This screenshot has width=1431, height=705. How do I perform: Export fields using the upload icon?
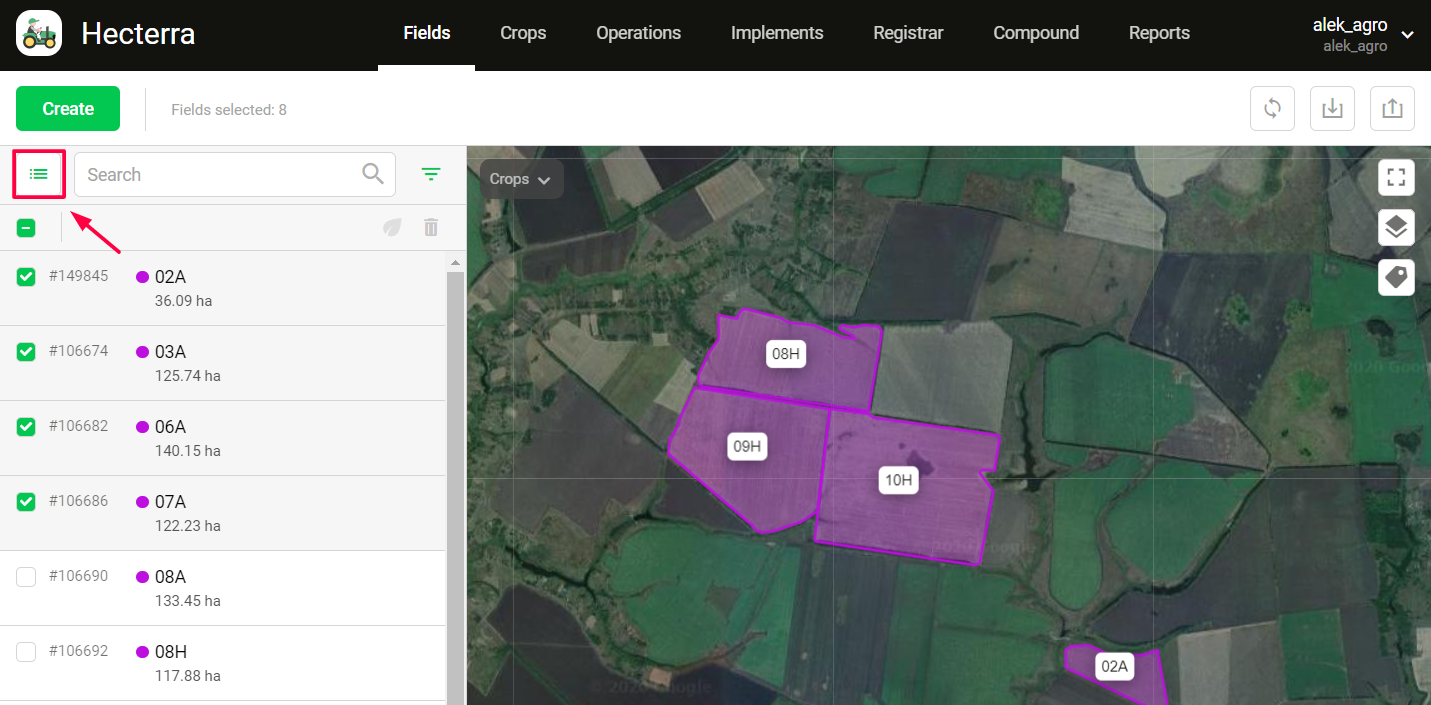click(1392, 108)
